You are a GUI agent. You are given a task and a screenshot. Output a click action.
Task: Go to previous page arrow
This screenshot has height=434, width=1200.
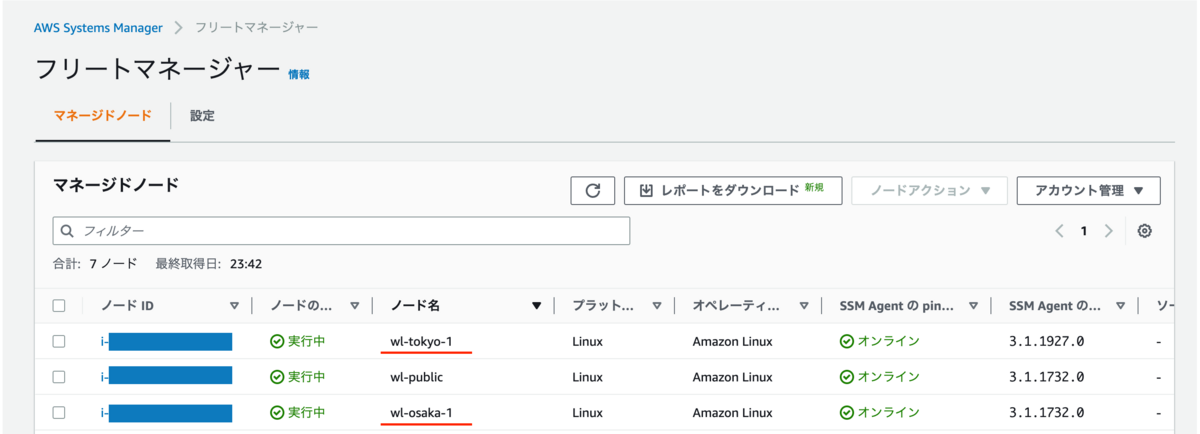point(1060,231)
